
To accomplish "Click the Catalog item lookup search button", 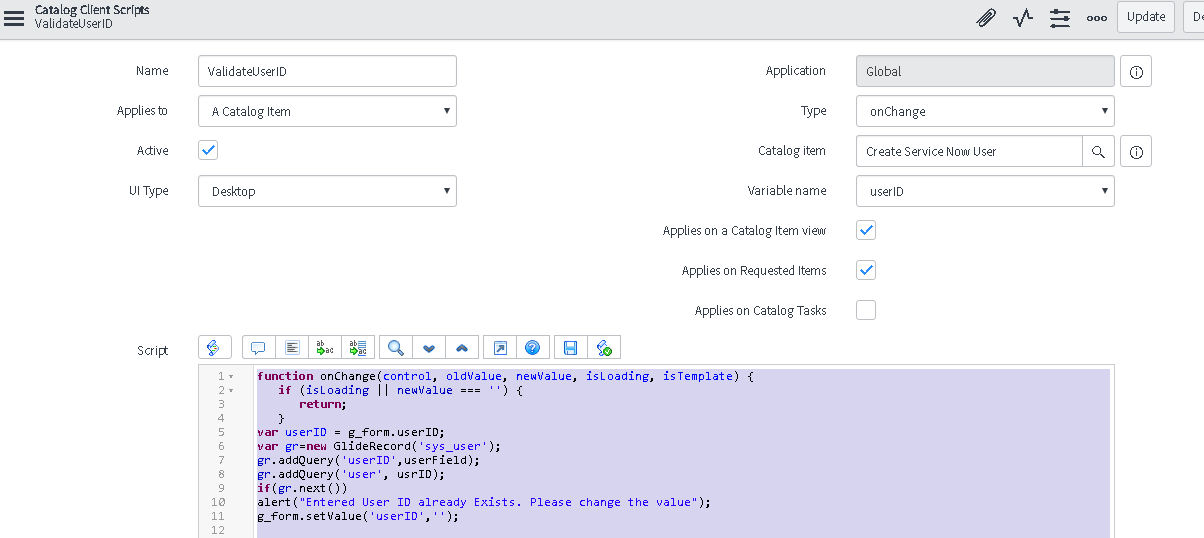I will [x=1097, y=151].
